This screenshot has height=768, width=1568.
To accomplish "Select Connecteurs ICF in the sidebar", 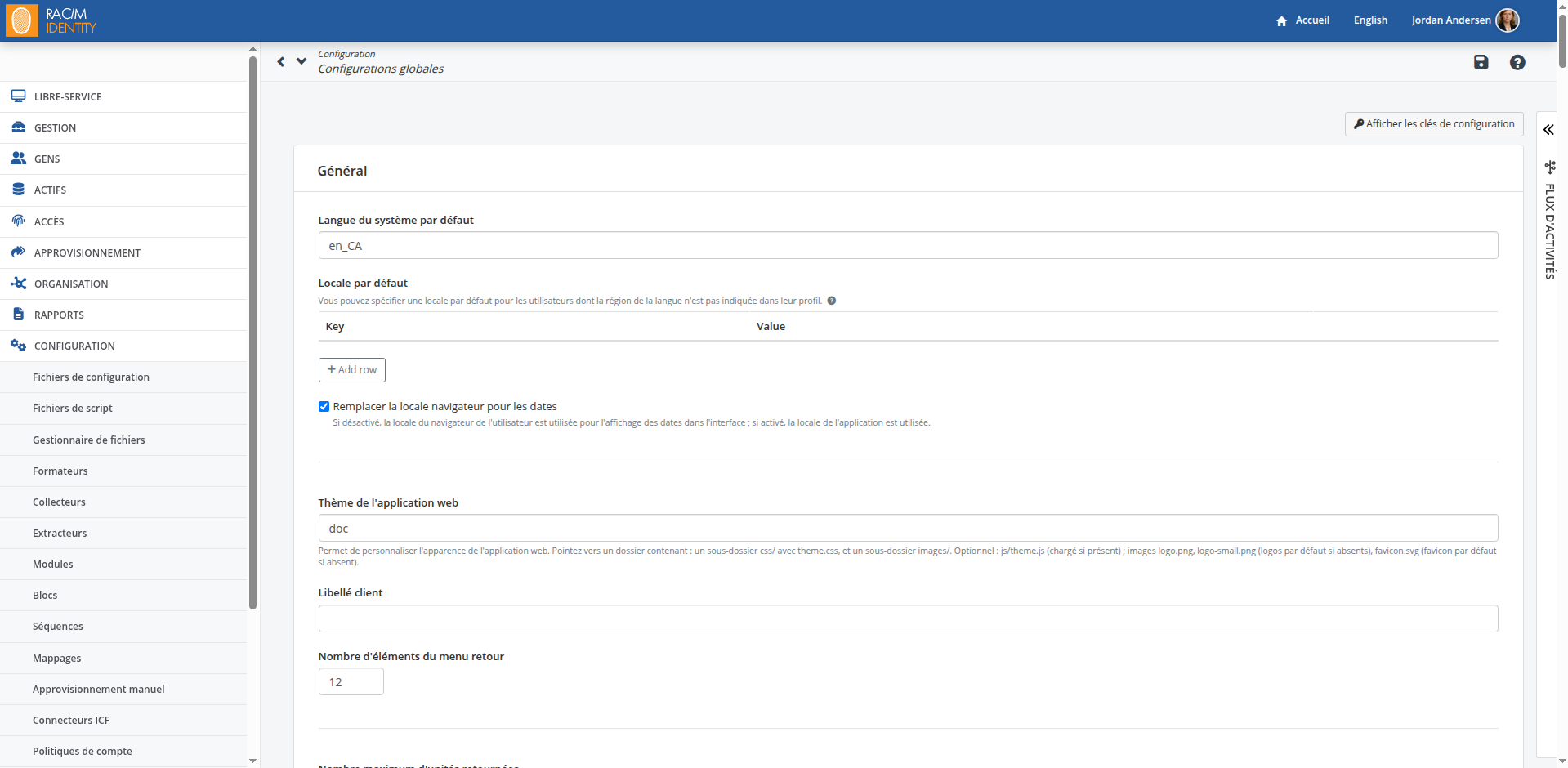I will [71, 721].
